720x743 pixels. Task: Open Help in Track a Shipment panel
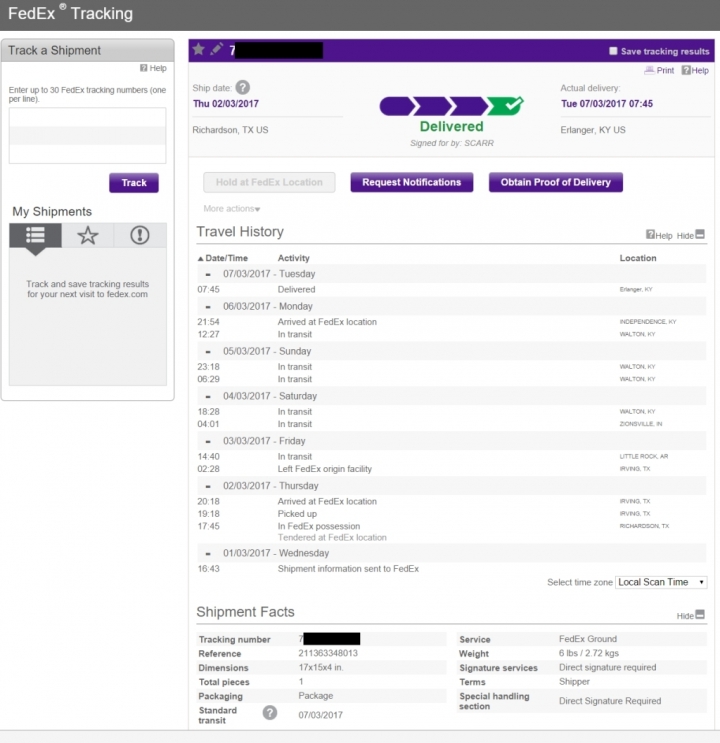[x=153, y=68]
